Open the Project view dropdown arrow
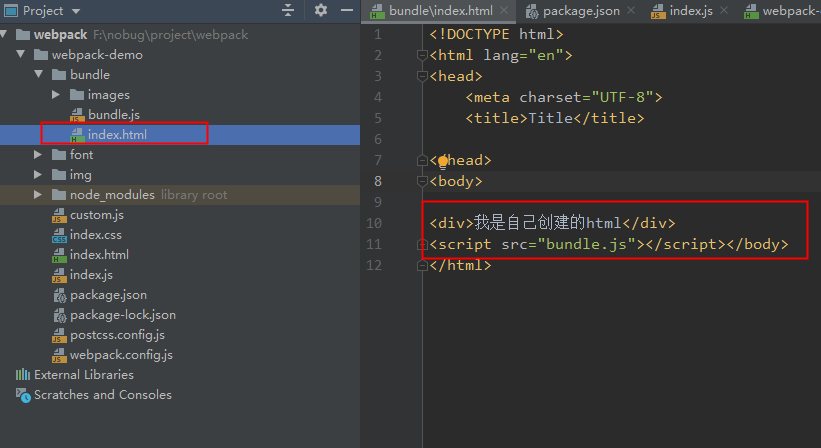The image size is (821, 448). pos(76,11)
